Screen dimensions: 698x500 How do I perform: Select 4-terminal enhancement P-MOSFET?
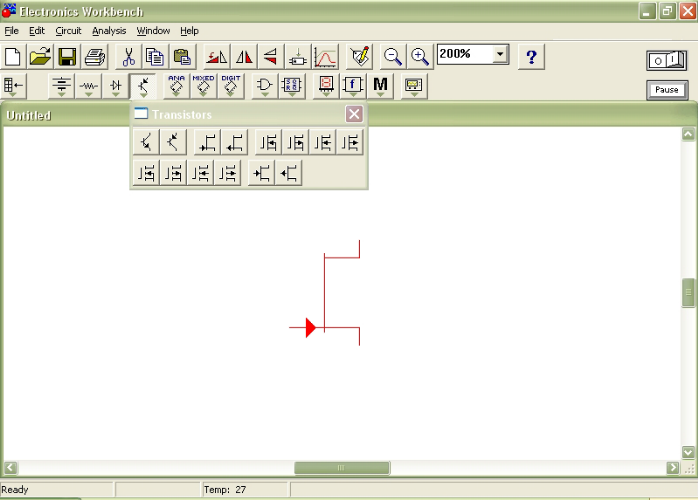[227, 173]
